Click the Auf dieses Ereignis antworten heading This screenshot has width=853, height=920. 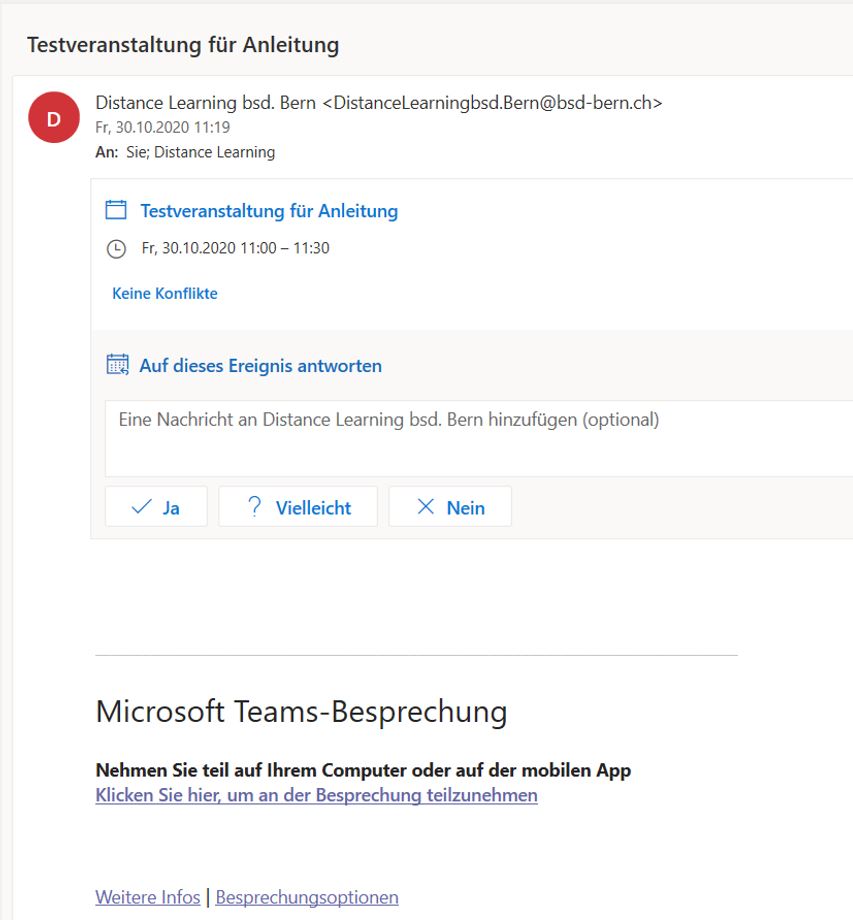click(x=260, y=366)
